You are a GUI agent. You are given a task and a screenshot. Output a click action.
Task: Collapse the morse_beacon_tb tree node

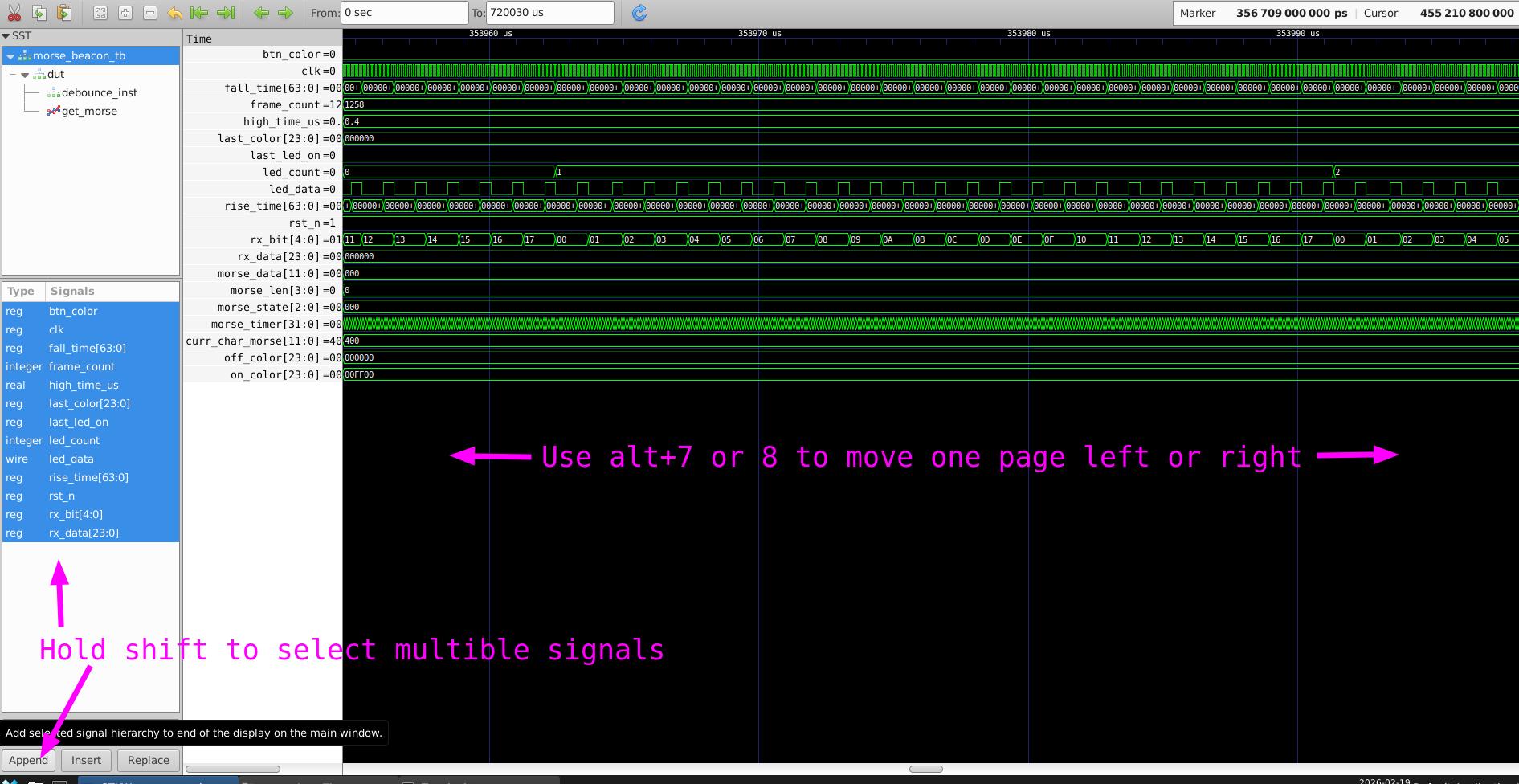coord(10,56)
